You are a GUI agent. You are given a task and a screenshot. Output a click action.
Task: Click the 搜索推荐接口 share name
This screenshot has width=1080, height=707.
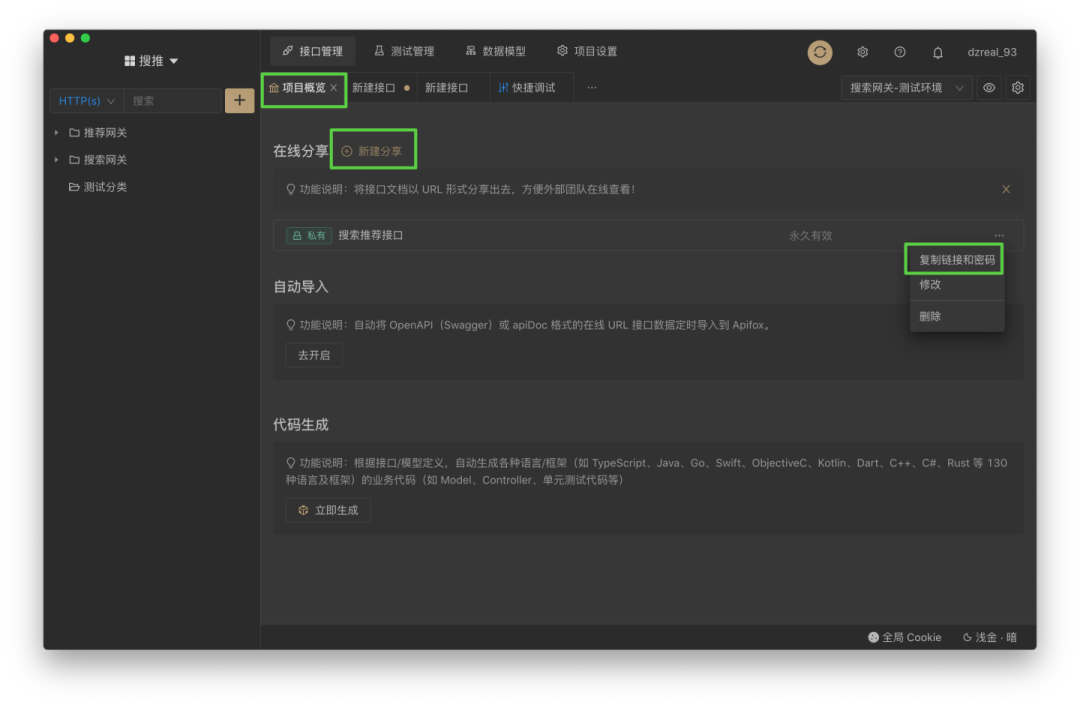point(371,236)
